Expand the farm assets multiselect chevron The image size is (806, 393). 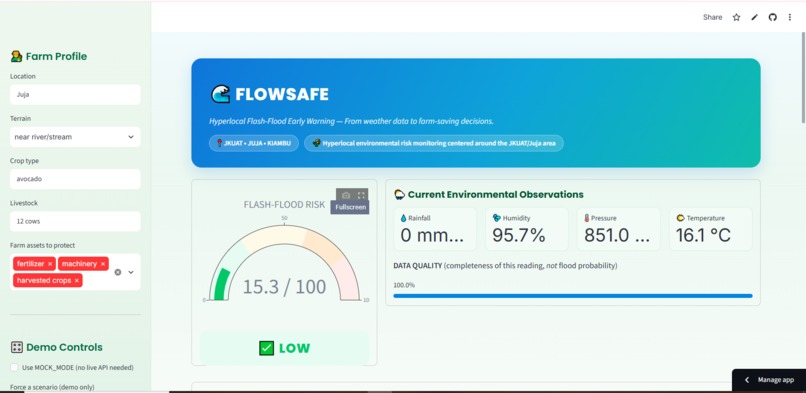(131, 272)
